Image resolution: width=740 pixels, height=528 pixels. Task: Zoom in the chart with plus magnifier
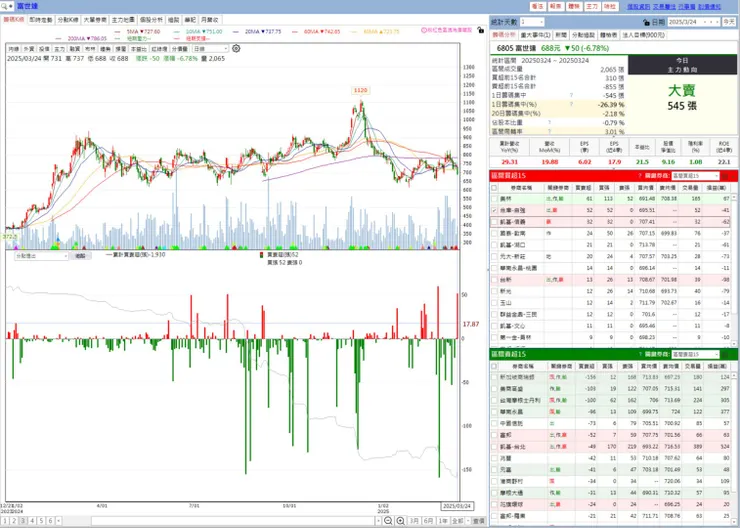(x=401, y=521)
